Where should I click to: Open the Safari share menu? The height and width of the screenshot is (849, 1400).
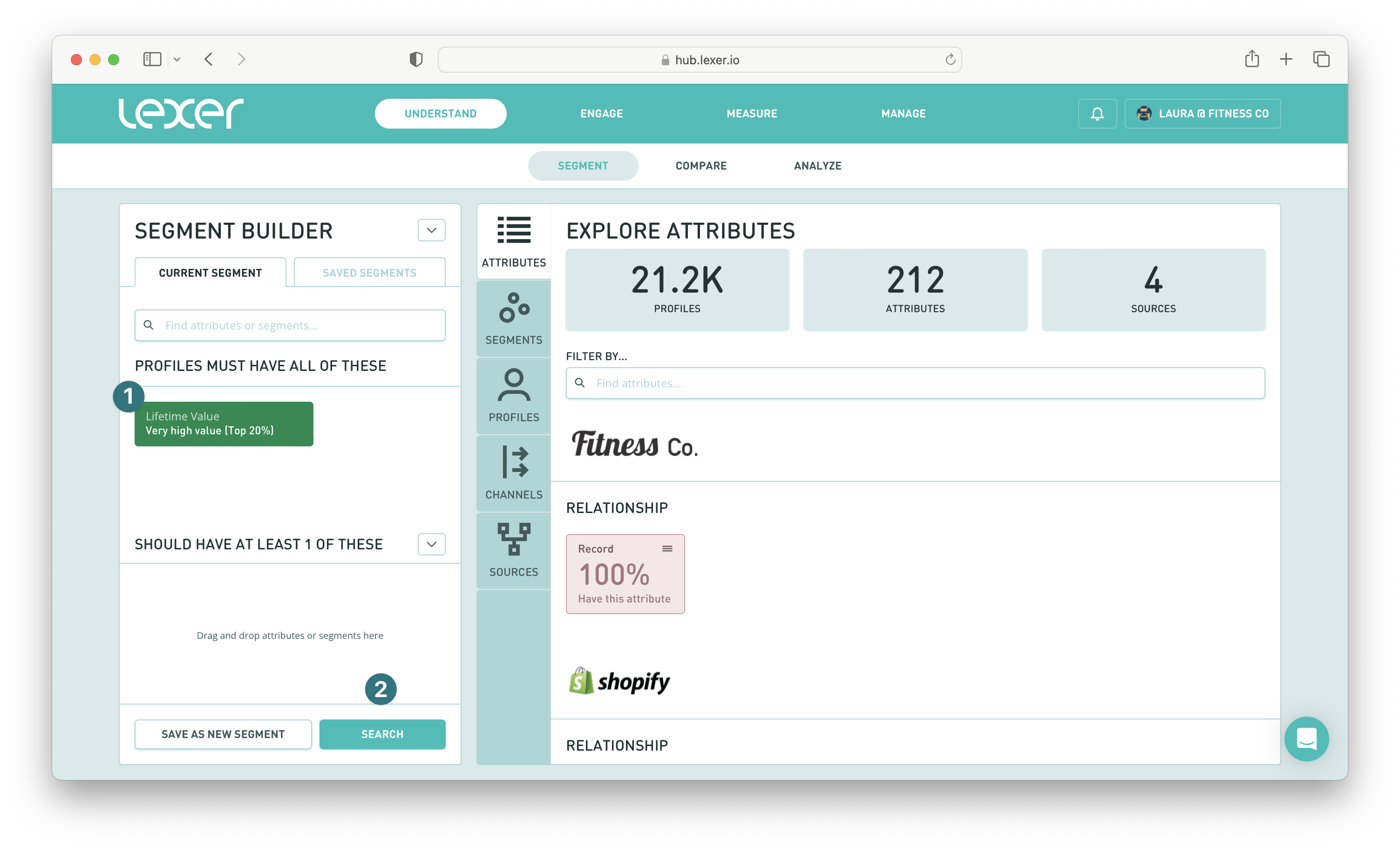point(1252,59)
